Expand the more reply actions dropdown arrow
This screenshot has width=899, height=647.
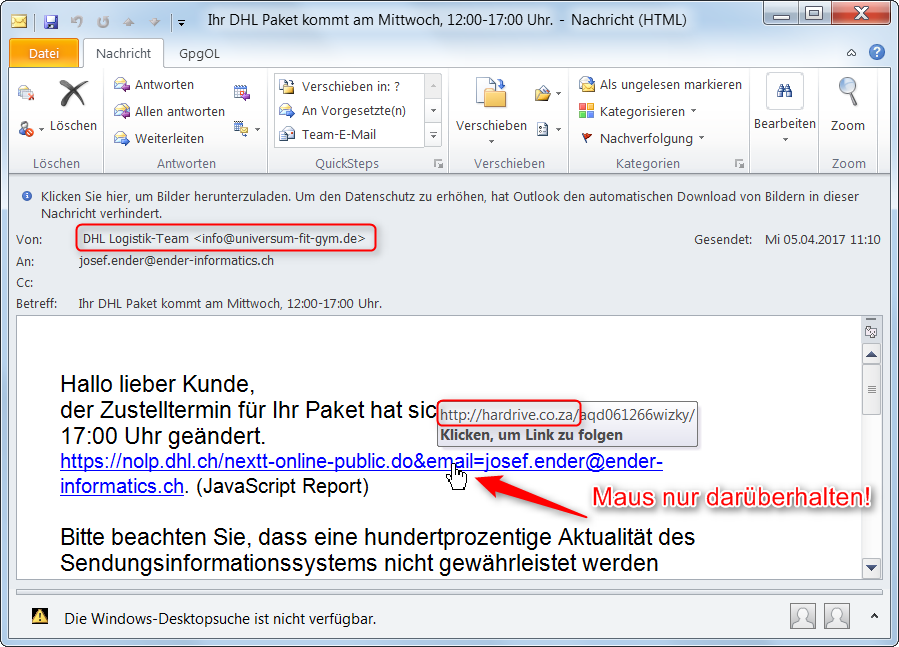257,129
